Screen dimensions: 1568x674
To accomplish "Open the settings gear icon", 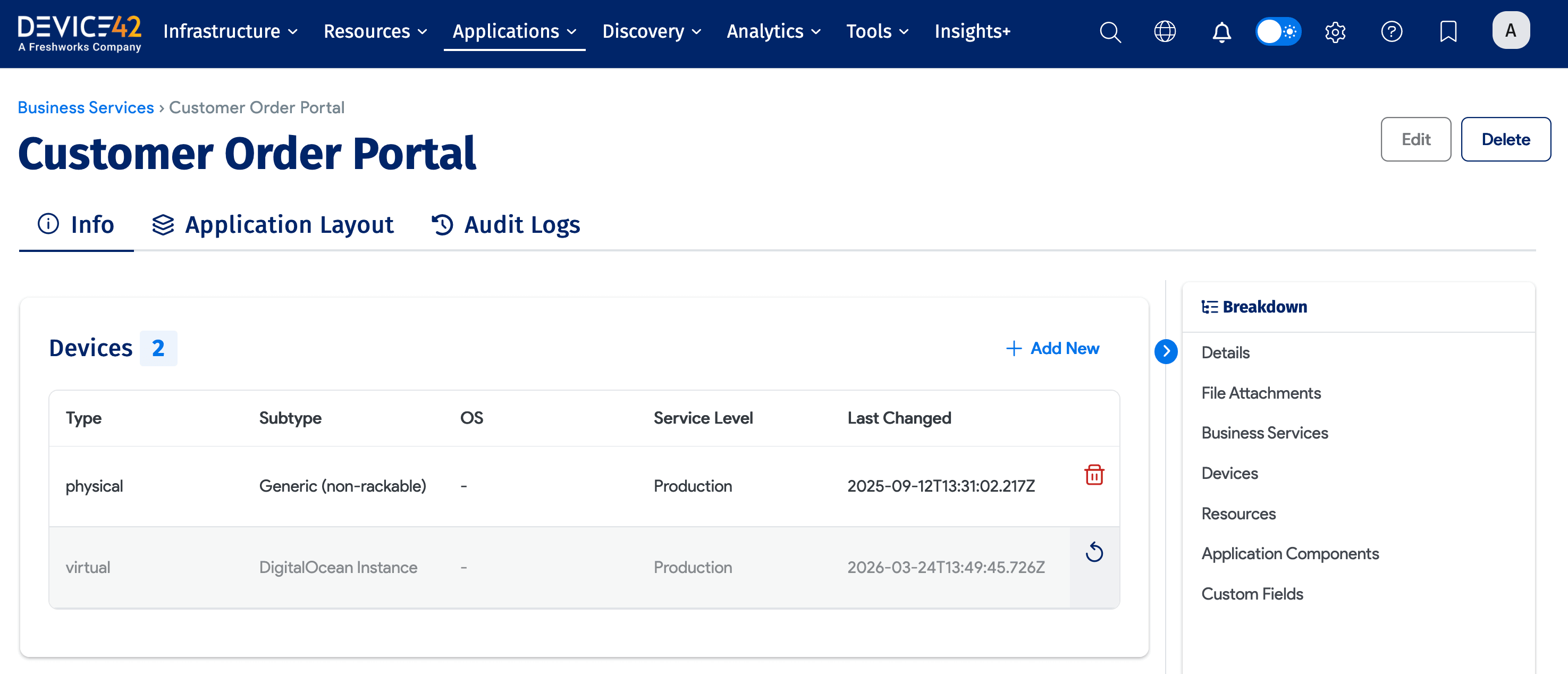I will coord(1335,32).
